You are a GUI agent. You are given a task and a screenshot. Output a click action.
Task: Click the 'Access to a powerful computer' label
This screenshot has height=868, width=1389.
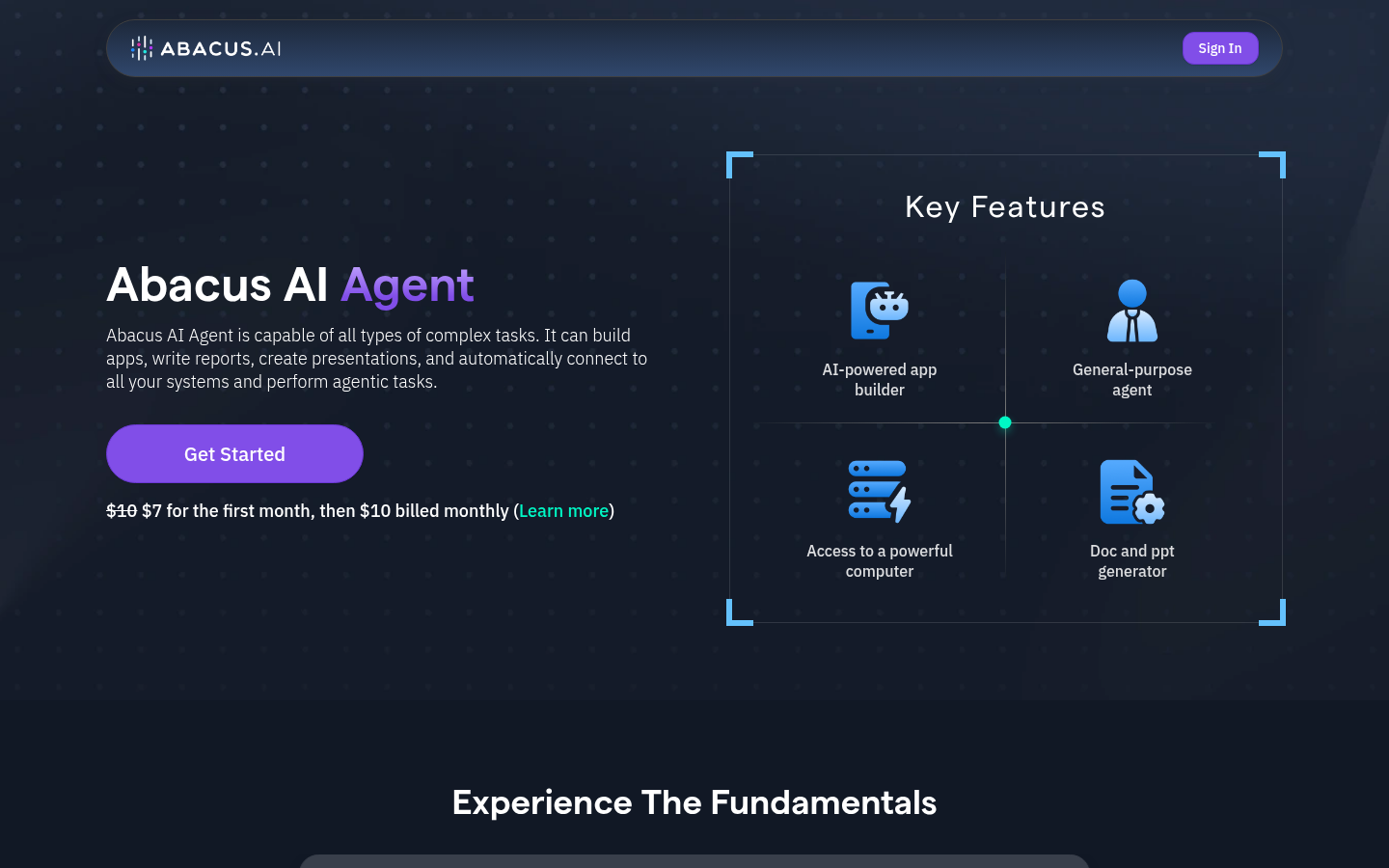point(879,561)
